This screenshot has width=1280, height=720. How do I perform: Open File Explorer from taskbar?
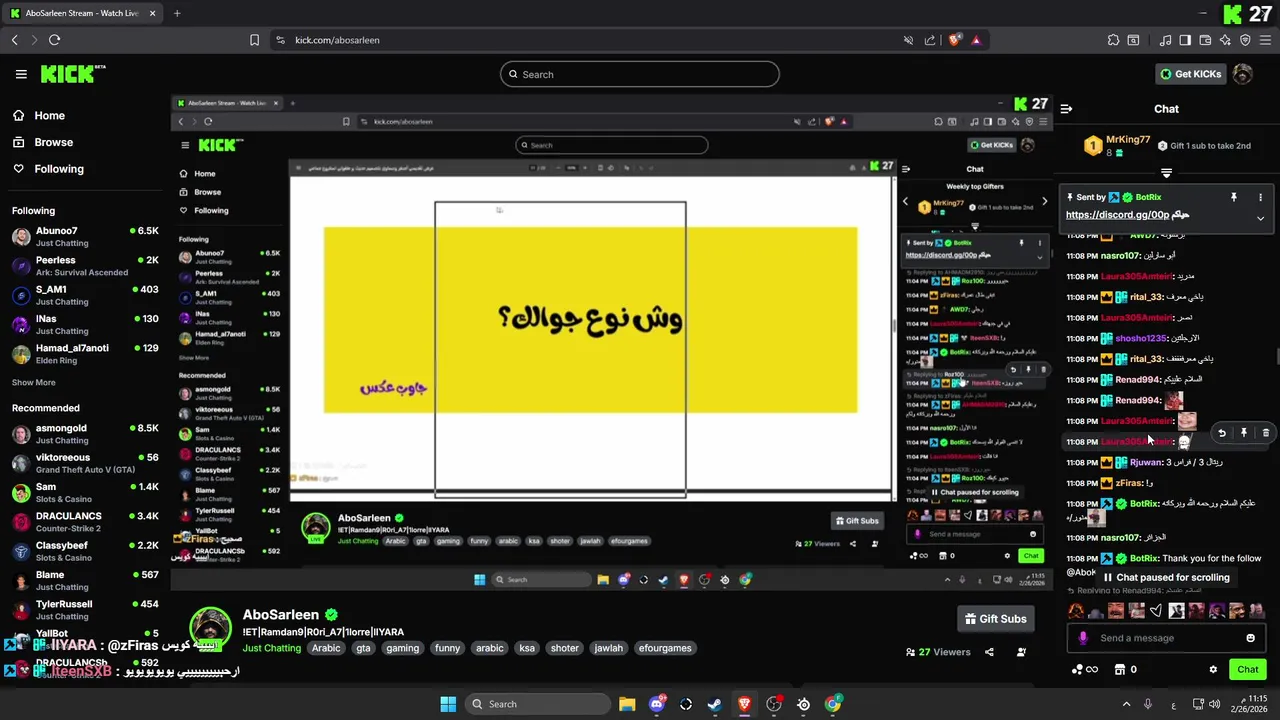(x=627, y=704)
